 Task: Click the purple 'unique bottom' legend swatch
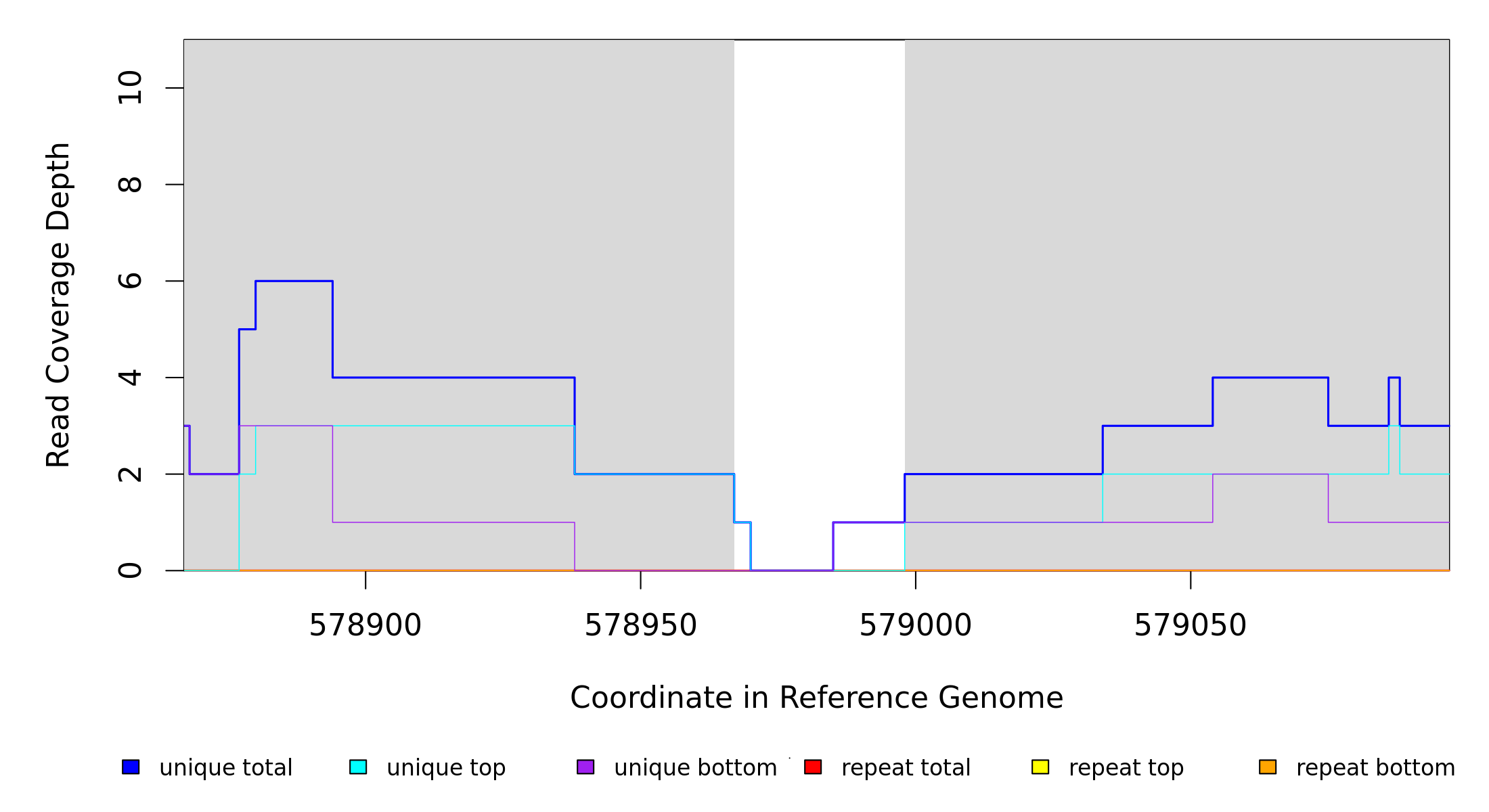point(585,767)
